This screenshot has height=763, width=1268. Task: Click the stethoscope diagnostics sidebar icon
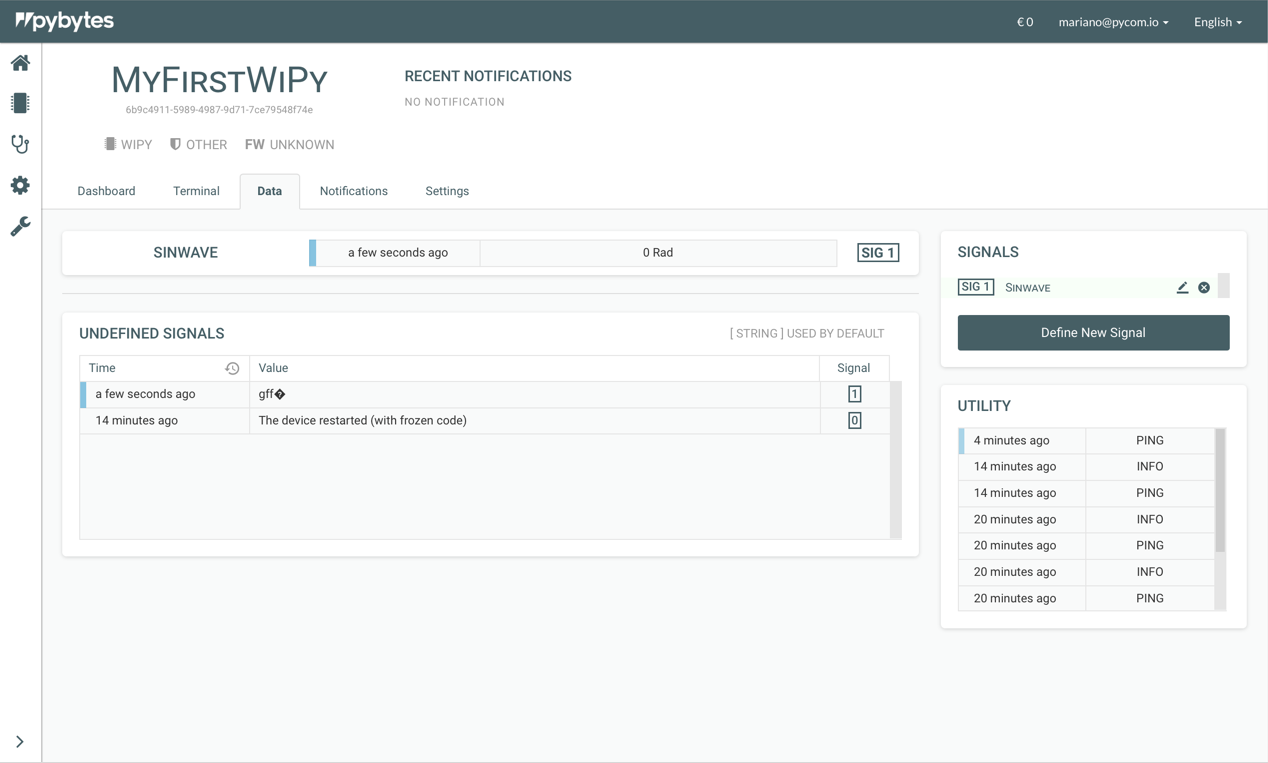(x=20, y=144)
